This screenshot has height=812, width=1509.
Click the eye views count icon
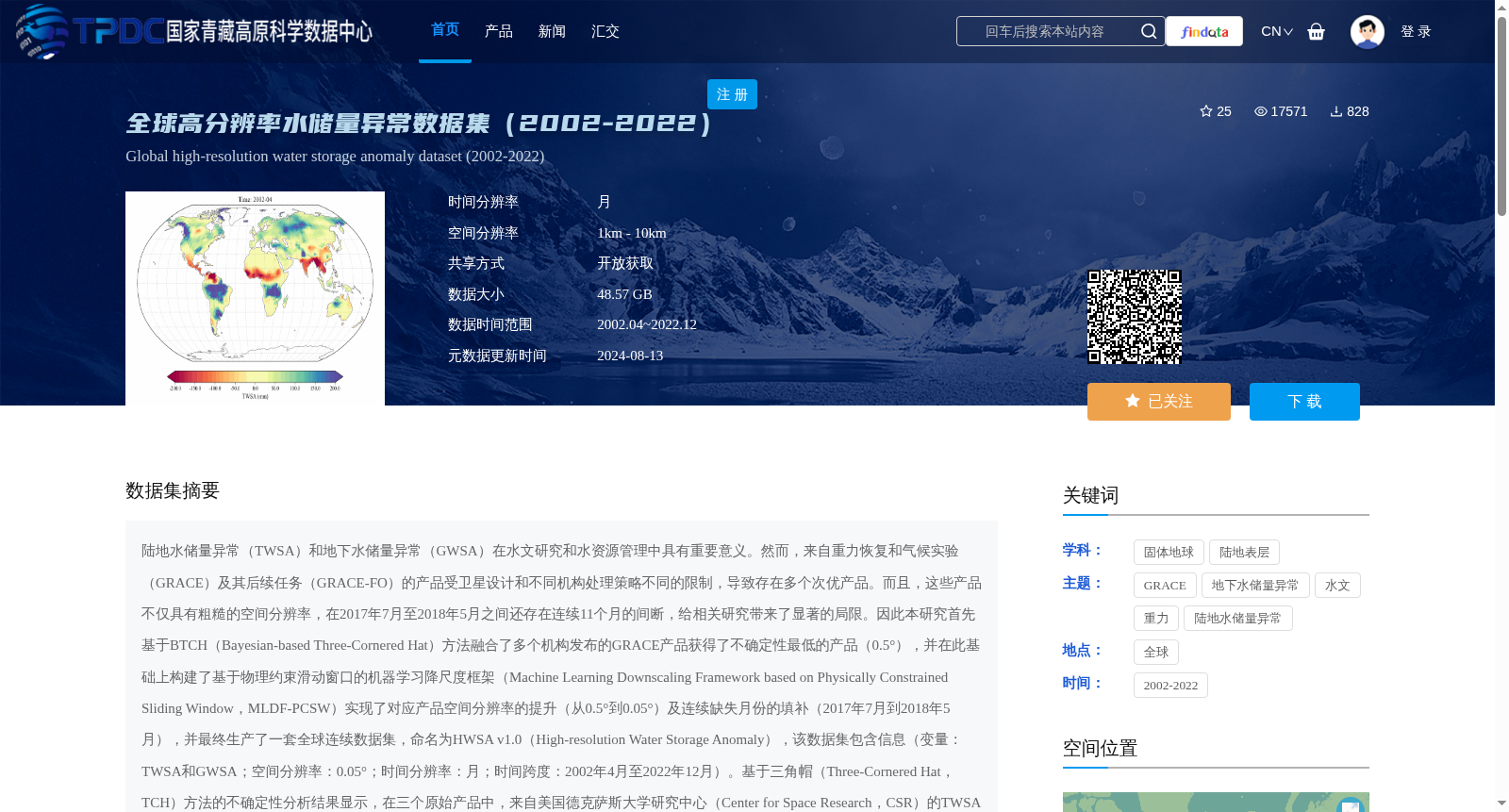1260,111
